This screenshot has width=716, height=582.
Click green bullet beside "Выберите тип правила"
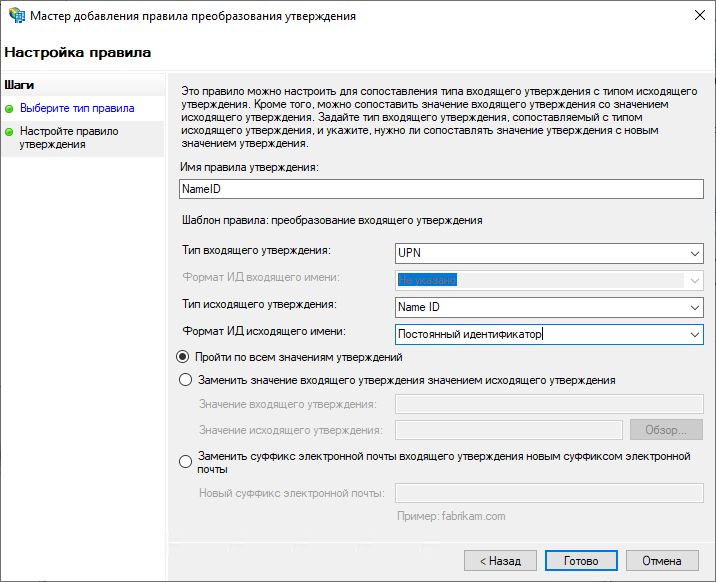[x=10, y=108]
